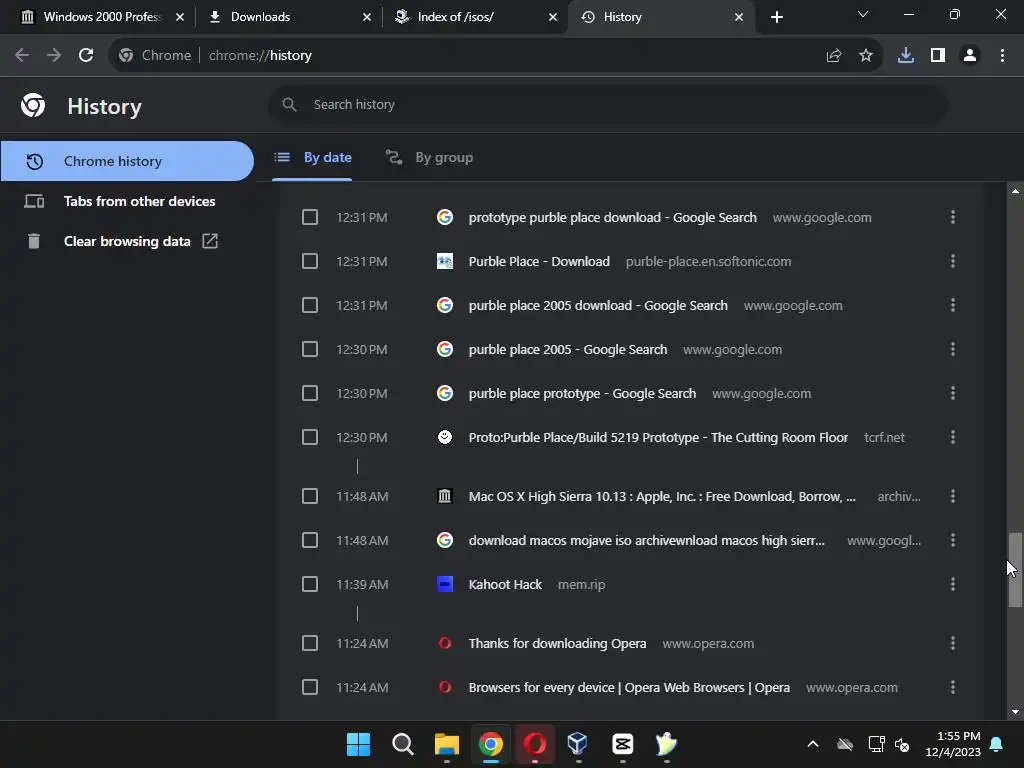Show hidden tray icons chevron
The image size is (1024, 768).
[812, 744]
